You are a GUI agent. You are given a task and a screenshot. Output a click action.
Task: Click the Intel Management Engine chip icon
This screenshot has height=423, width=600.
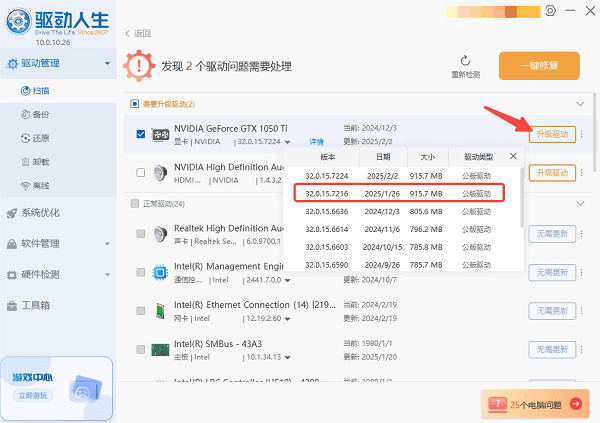160,273
